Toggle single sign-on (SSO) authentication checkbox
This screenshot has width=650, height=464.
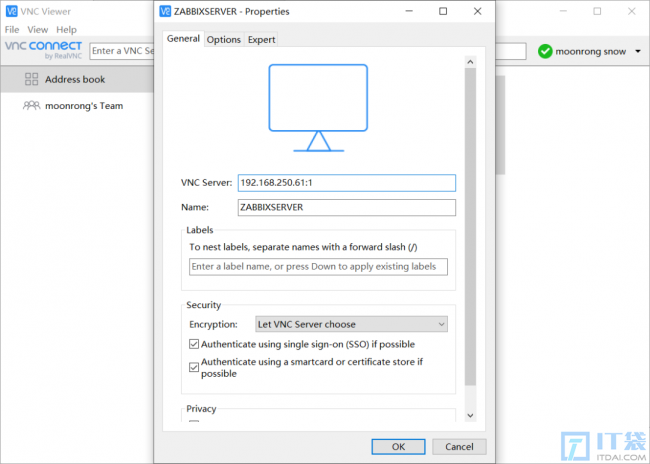[194, 344]
